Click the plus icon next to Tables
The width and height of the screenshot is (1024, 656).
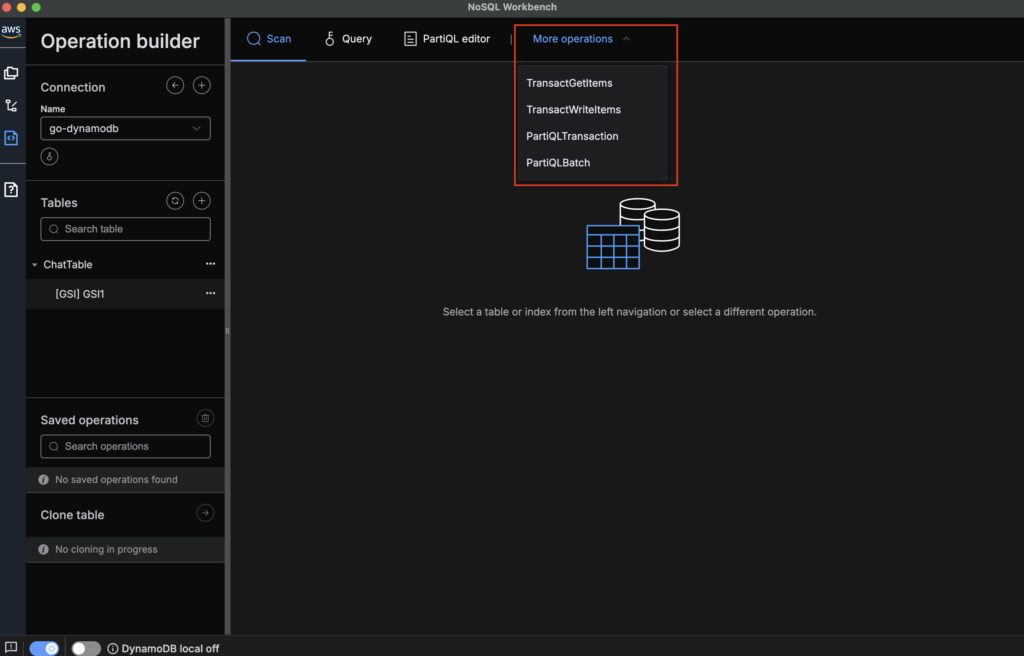pyautogui.click(x=201, y=201)
